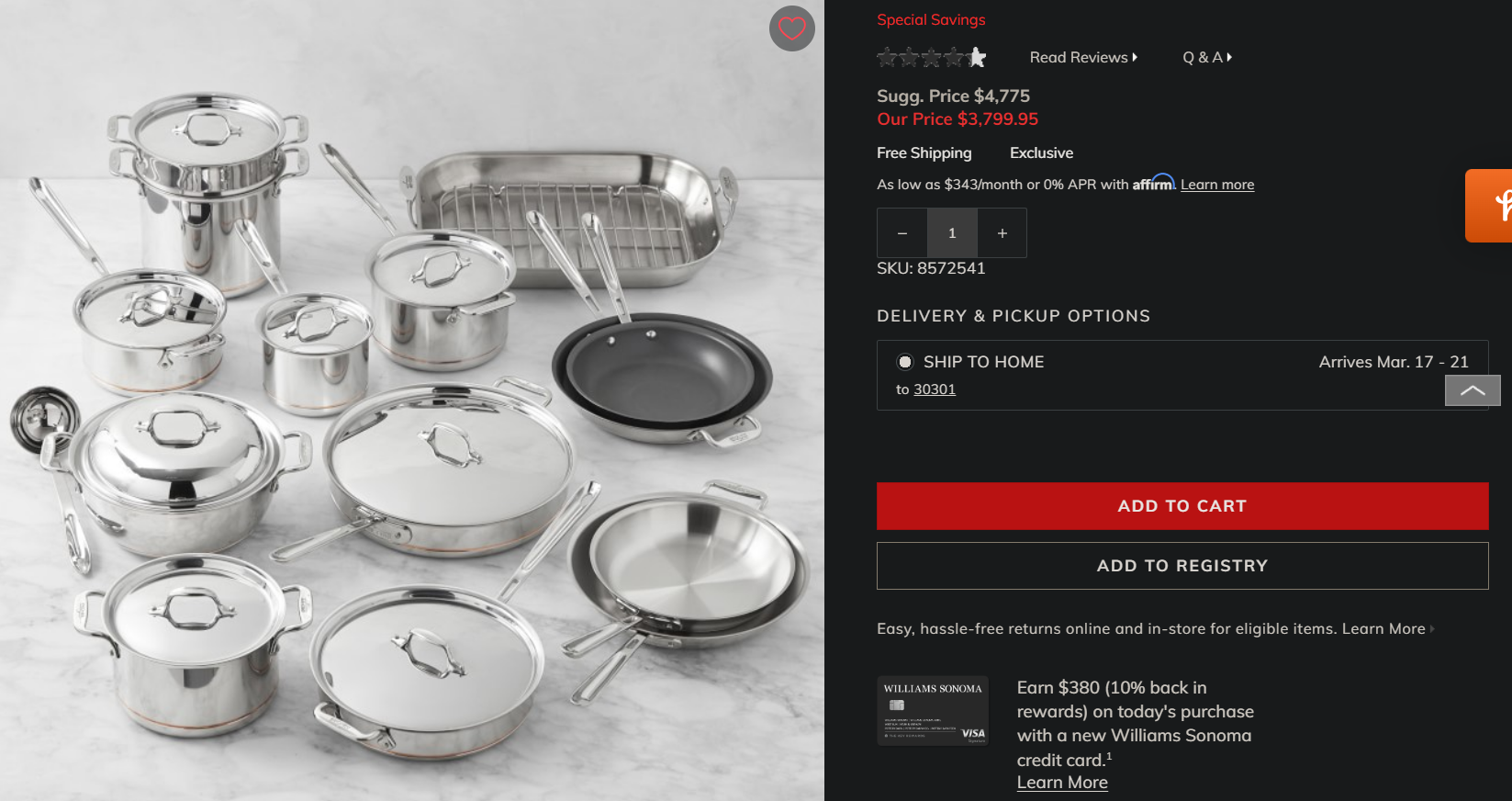The height and width of the screenshot is (801, 1512).
Task: Click the Williams Sonoma credit card image
Action: 933,711
